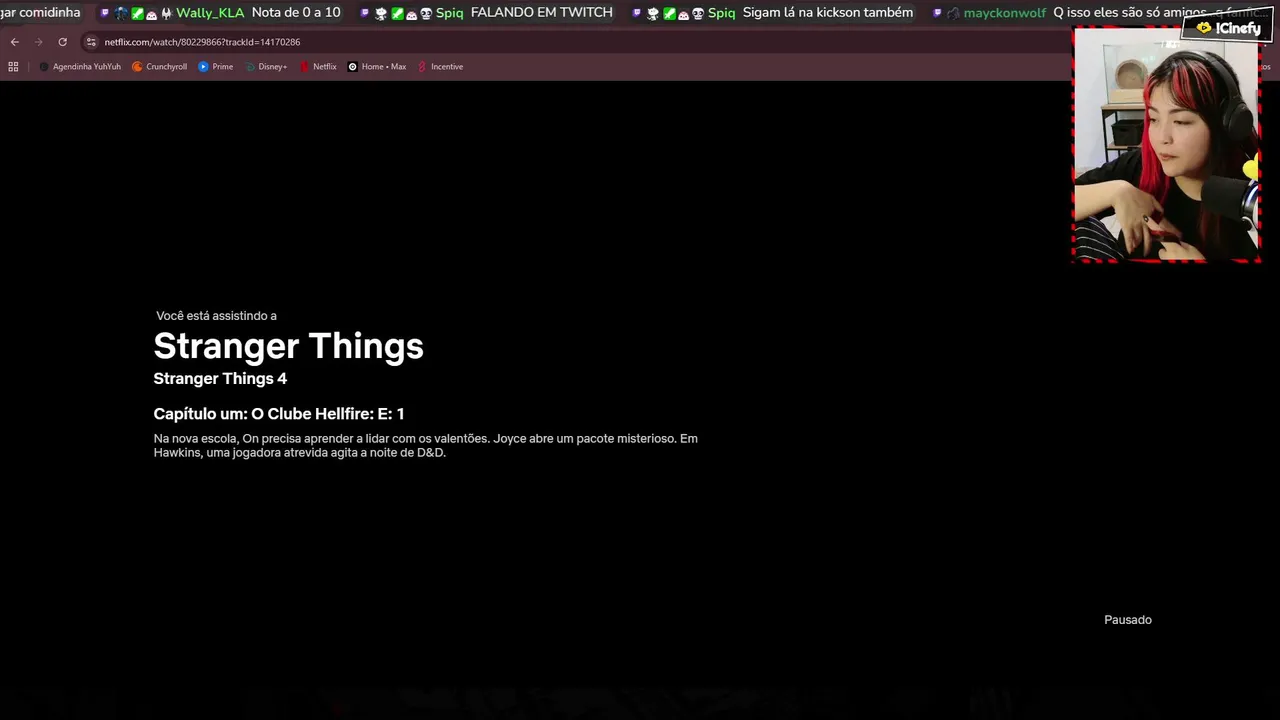The height and width of the screenshot is (720, 1280).
Task: Click the 'Você está assistindo a' label
Action: (x=216, y=316)
